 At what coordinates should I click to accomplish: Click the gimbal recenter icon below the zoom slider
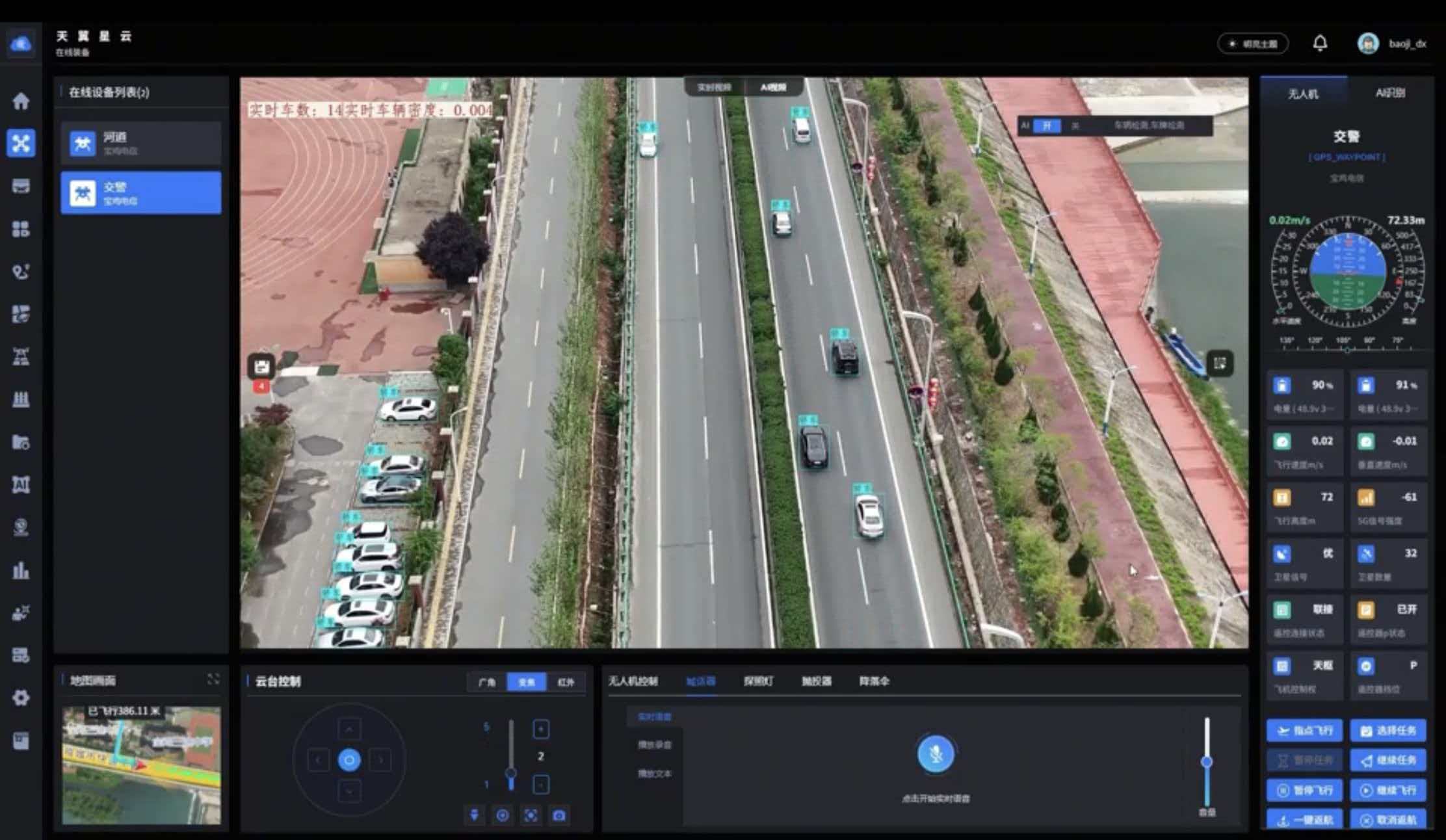pyautogui.click(x=503, y=815)
